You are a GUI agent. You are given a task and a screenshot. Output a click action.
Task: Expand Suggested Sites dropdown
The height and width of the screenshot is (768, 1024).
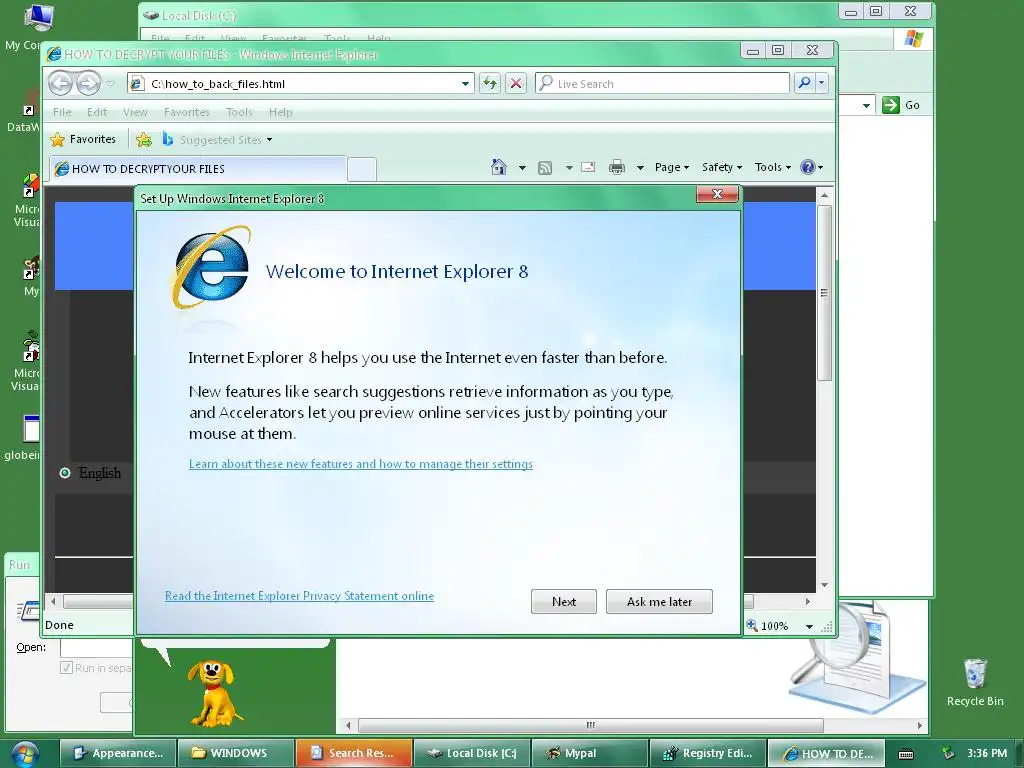coord(269,140)
